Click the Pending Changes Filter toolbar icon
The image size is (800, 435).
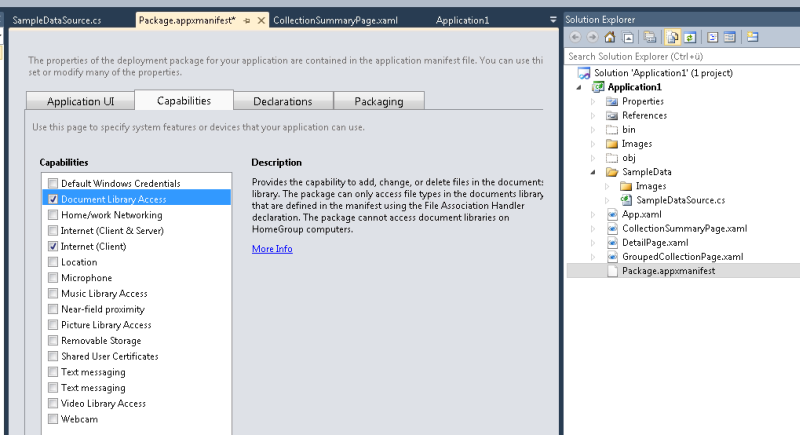[628, 37]
